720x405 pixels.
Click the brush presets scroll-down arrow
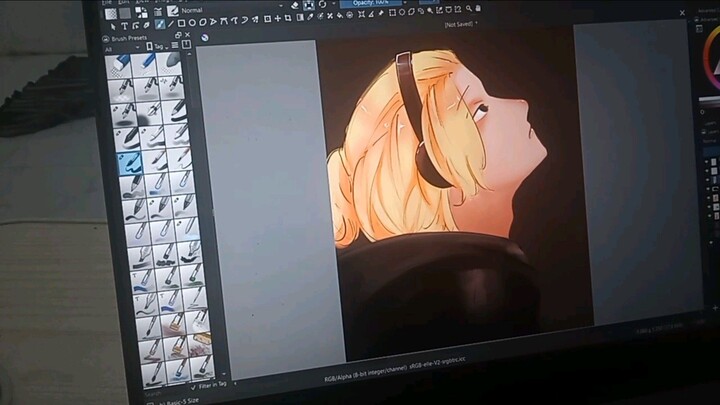(x=224, y=374)
